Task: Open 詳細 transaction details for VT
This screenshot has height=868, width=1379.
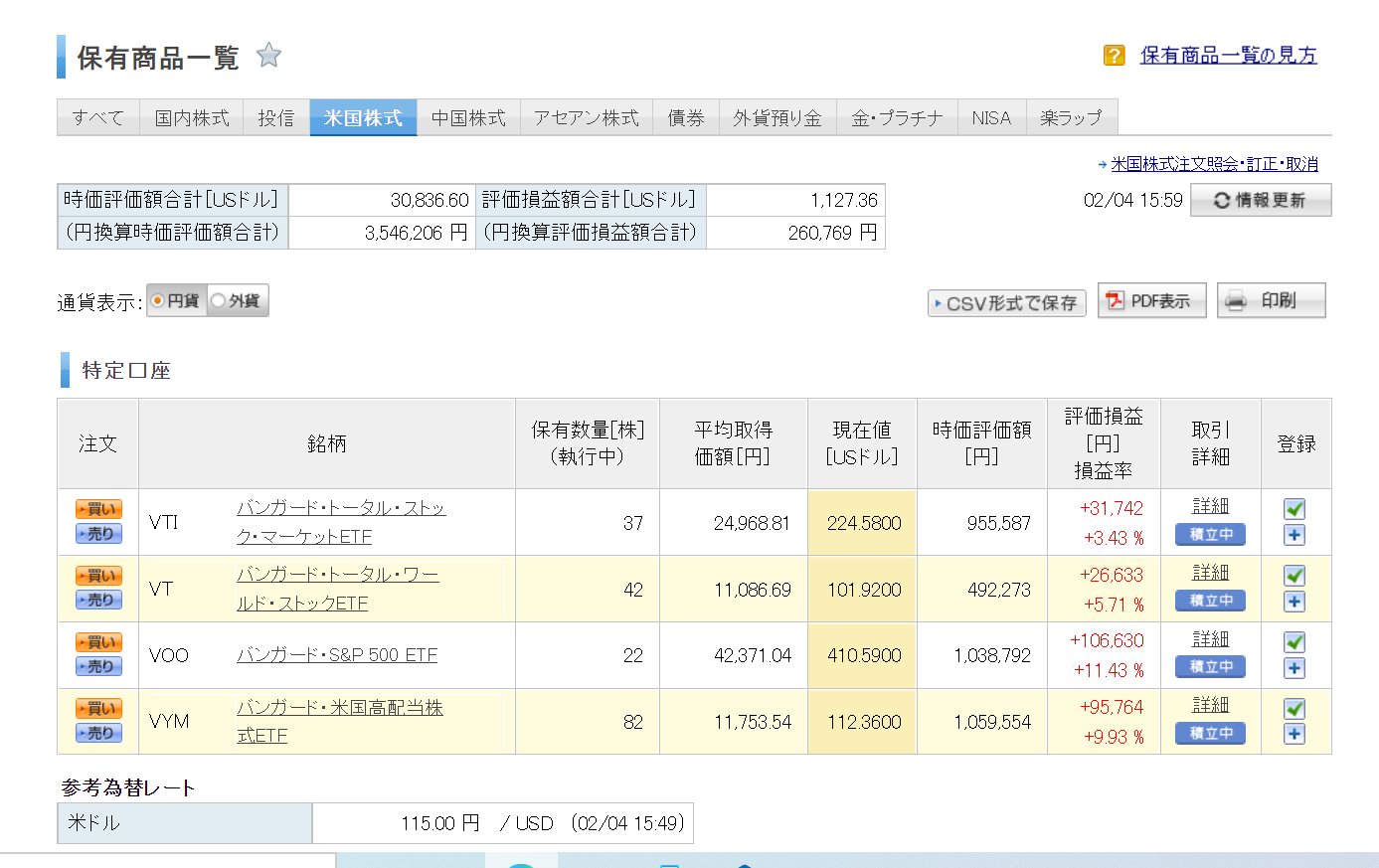Action: (1210, 574)
